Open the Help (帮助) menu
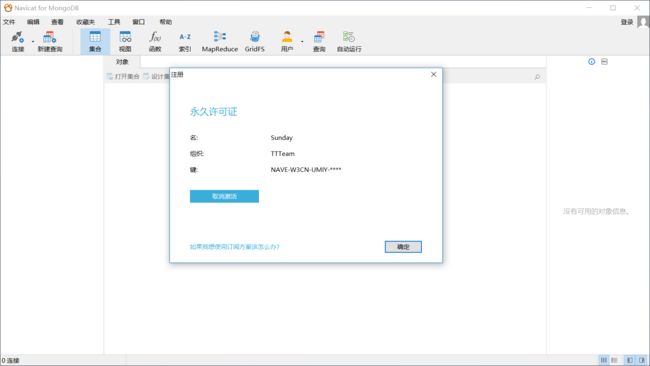 (x=165, y=22)
